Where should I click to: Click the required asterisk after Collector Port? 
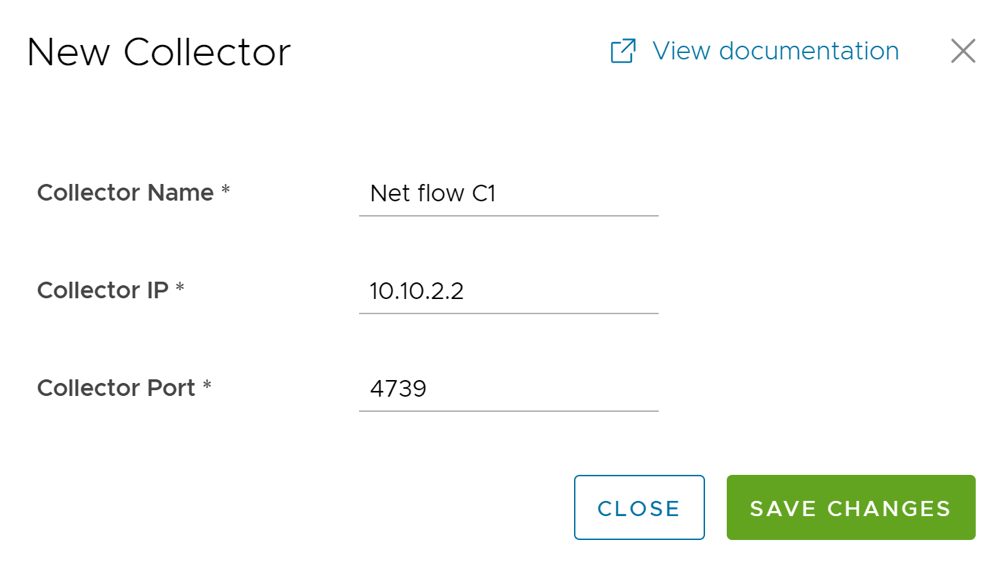(x=207, y=386)
